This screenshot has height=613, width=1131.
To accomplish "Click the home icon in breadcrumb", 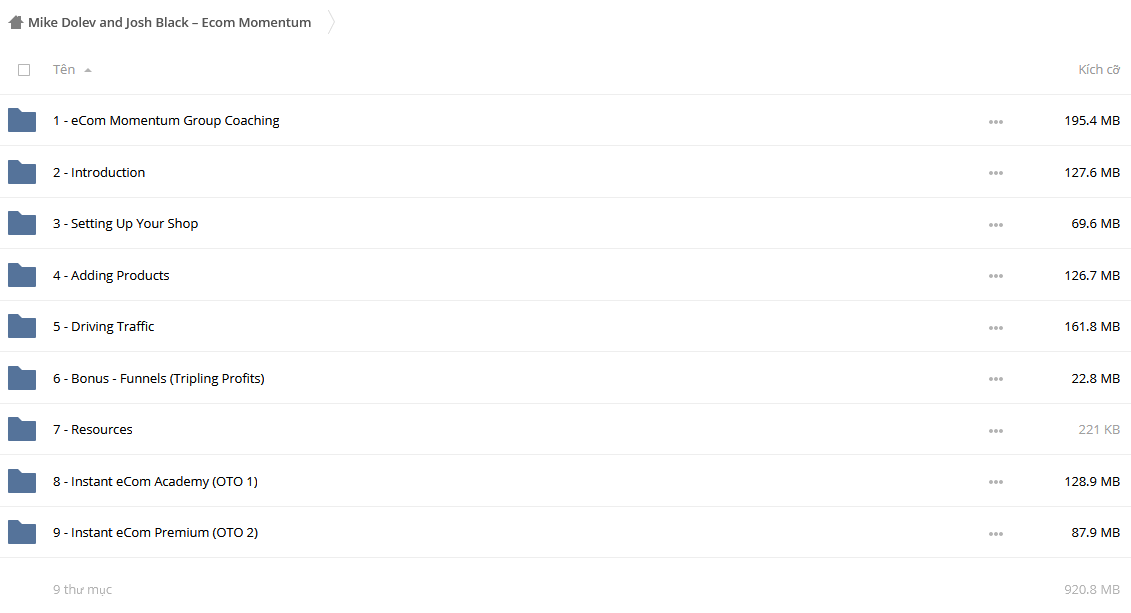I will tap(16, 22).
